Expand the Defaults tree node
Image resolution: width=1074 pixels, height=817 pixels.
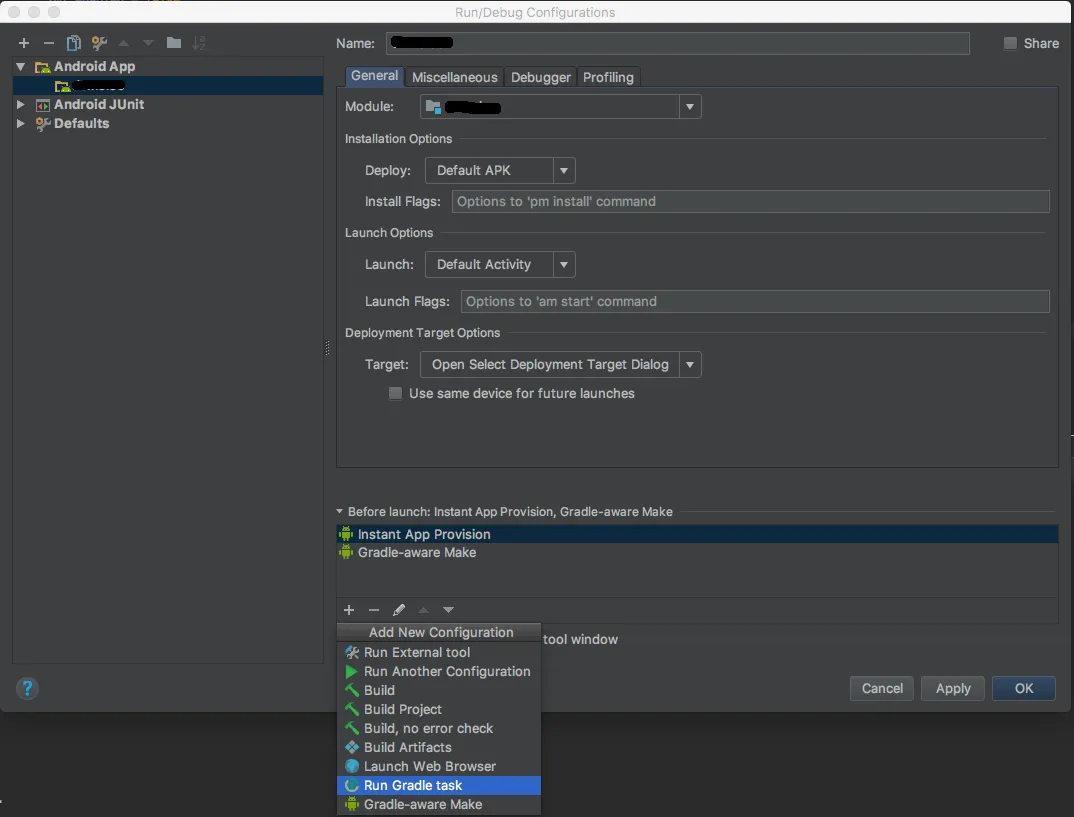pos(21,123)
